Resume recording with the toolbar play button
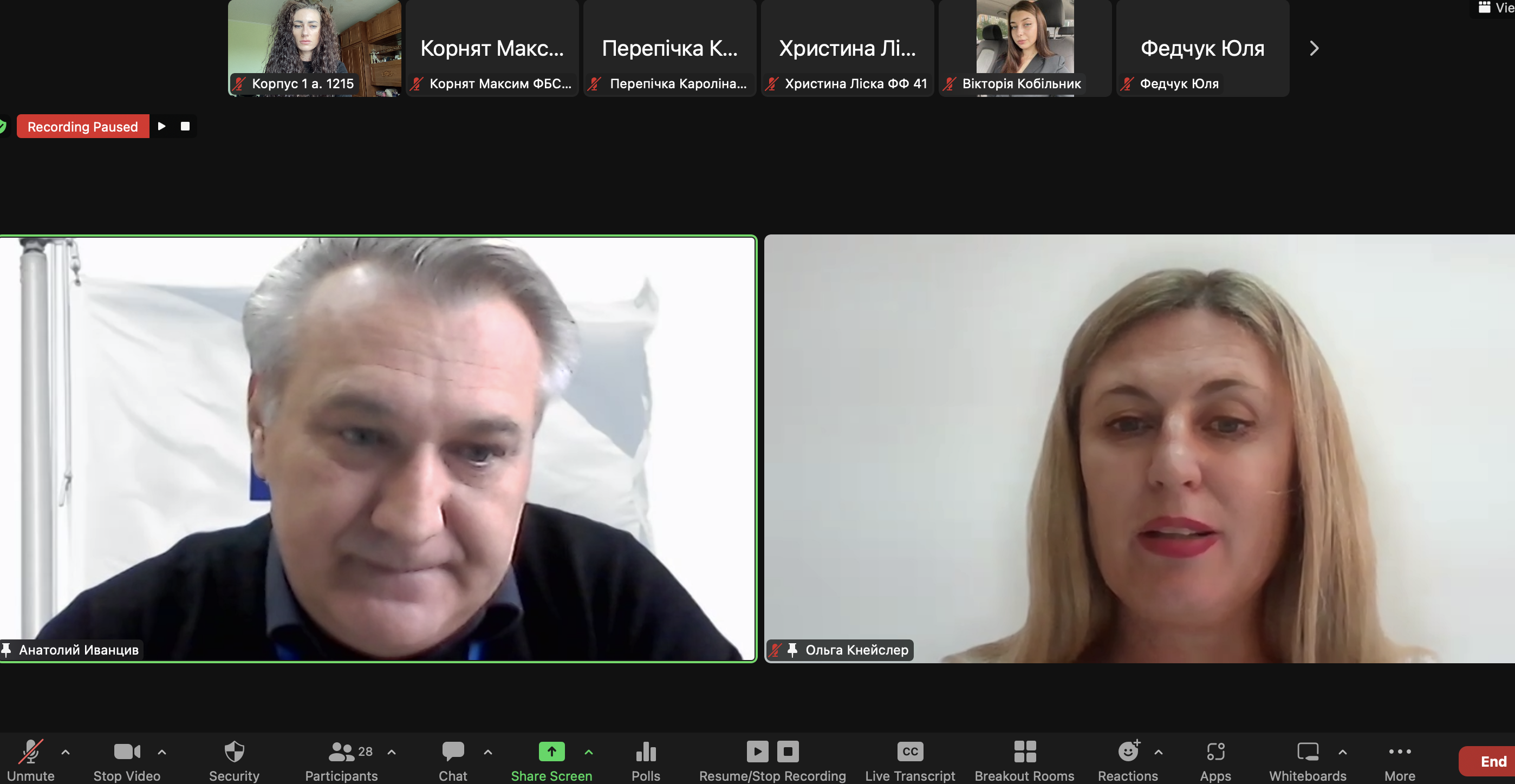The image size is (1515, 784). pyautogui.click(x=757, y=751)
